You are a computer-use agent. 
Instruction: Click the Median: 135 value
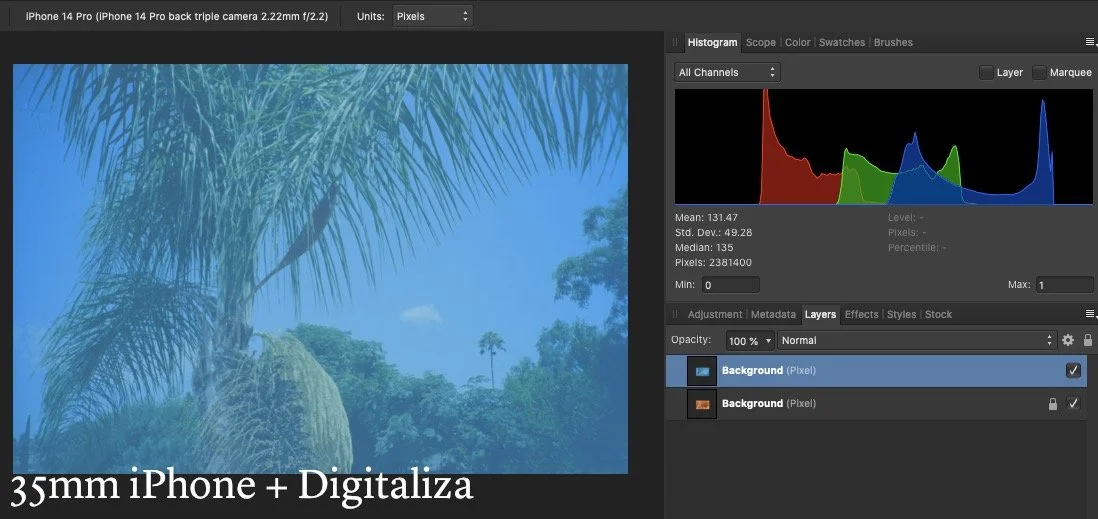pos(704,247)
